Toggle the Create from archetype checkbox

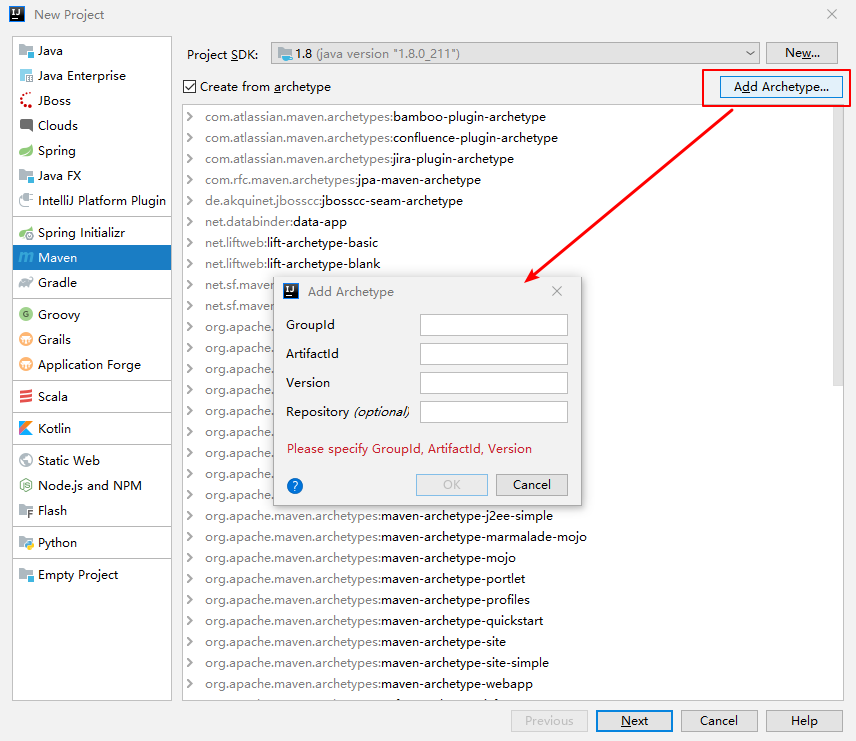190,87
